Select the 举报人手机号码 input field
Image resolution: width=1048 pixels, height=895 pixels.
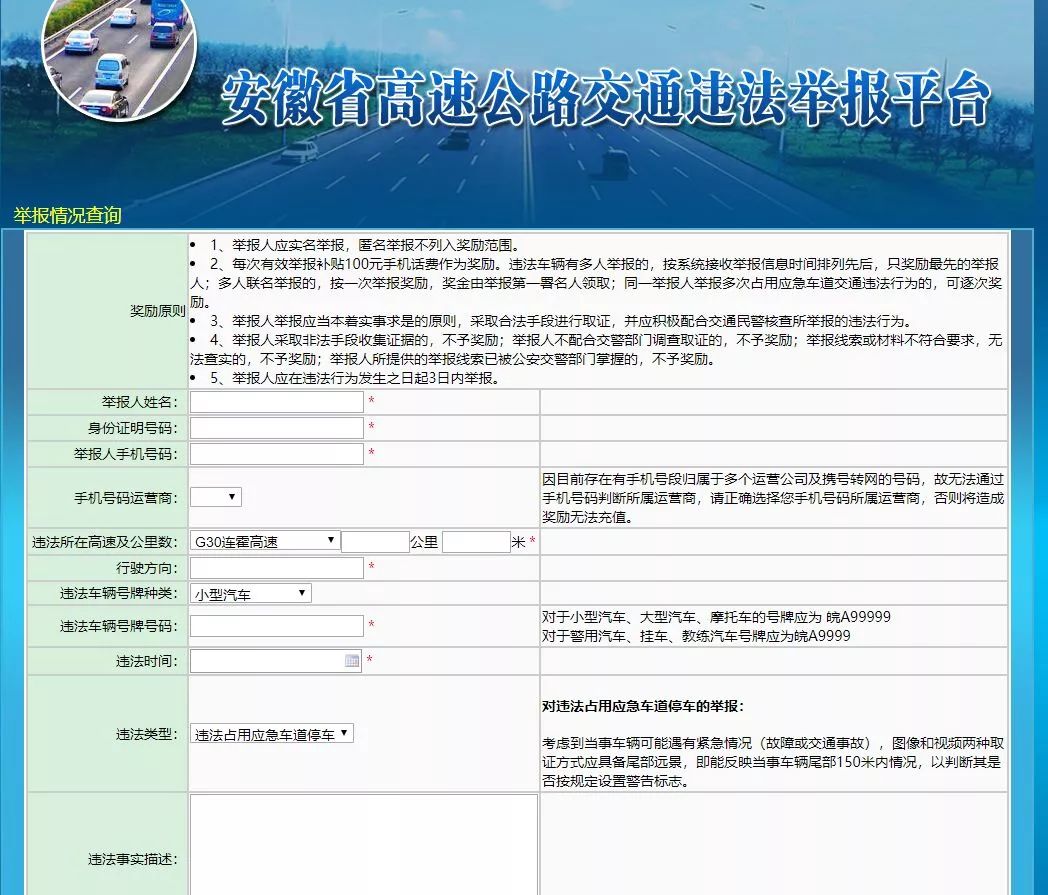point(277,454)
